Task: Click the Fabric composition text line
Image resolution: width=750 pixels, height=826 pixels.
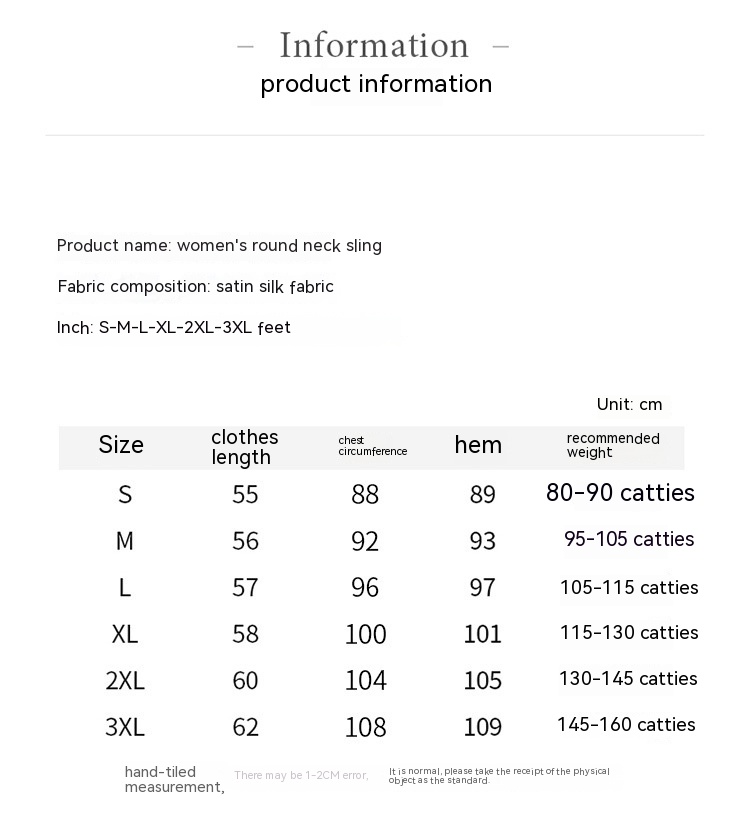Action: 195,287
